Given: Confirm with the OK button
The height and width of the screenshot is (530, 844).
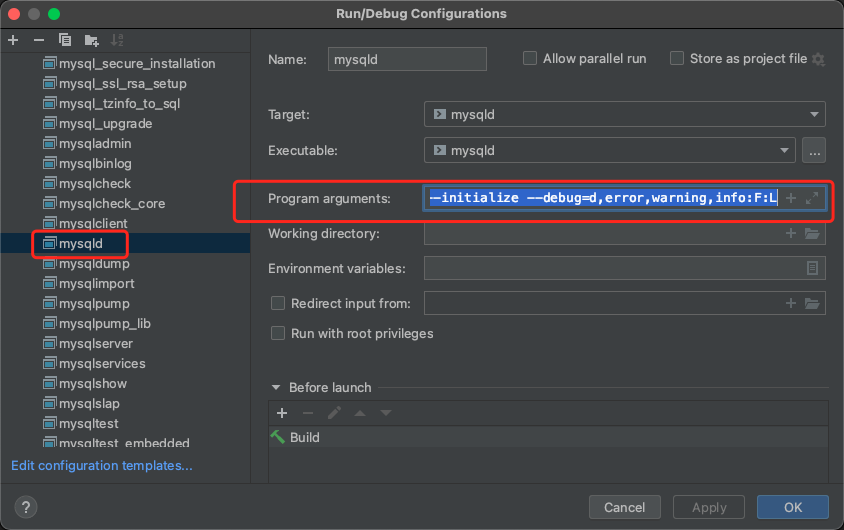Looking at the screenshot, I should (x=793, y=507).
